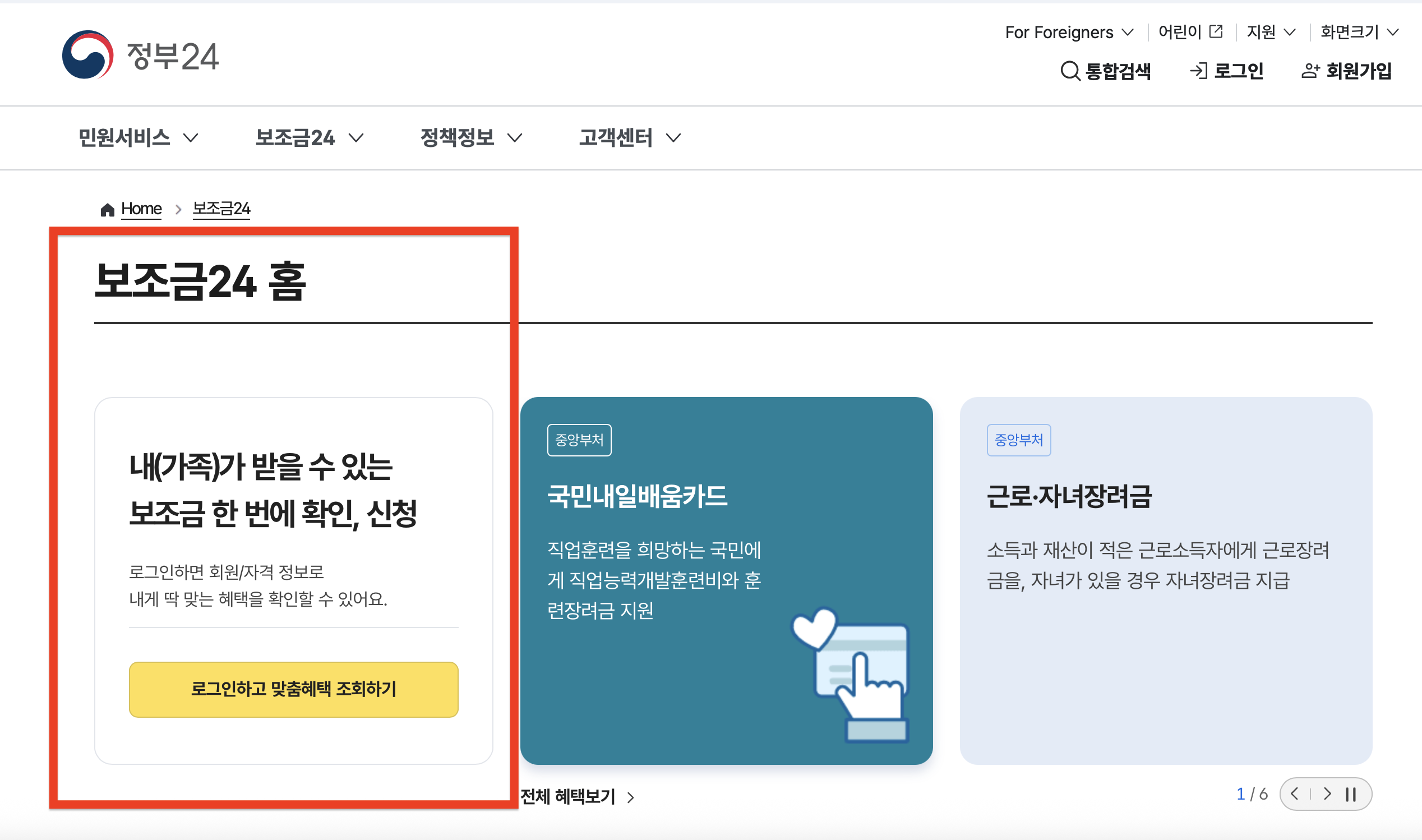The height and width of the screenshot is (840, 1422).
Task: Pause the benefits carousel autoplay
Action: (1351, 794)
